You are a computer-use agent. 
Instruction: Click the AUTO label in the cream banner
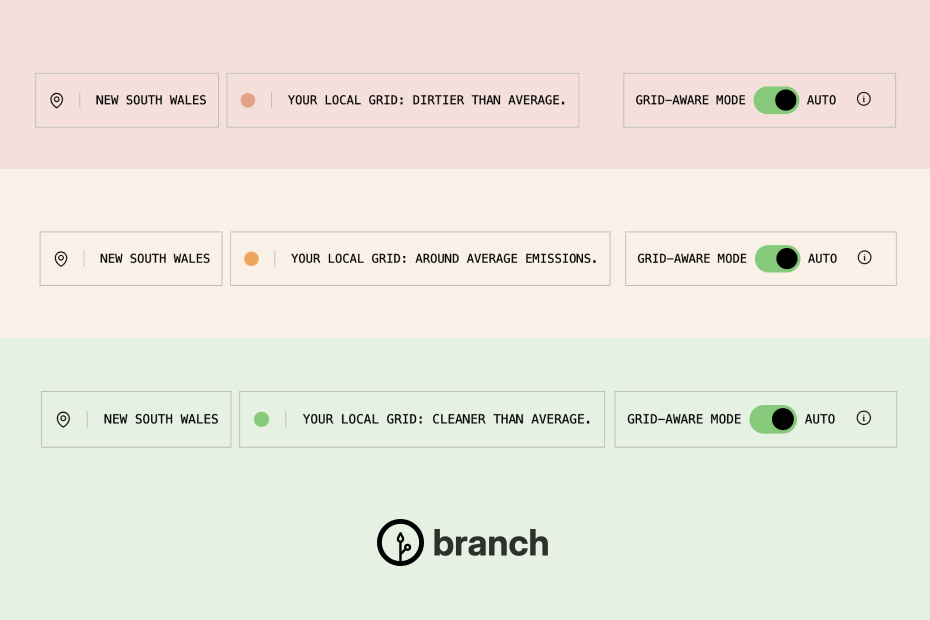pyautogui.click(x=822, y=259)
